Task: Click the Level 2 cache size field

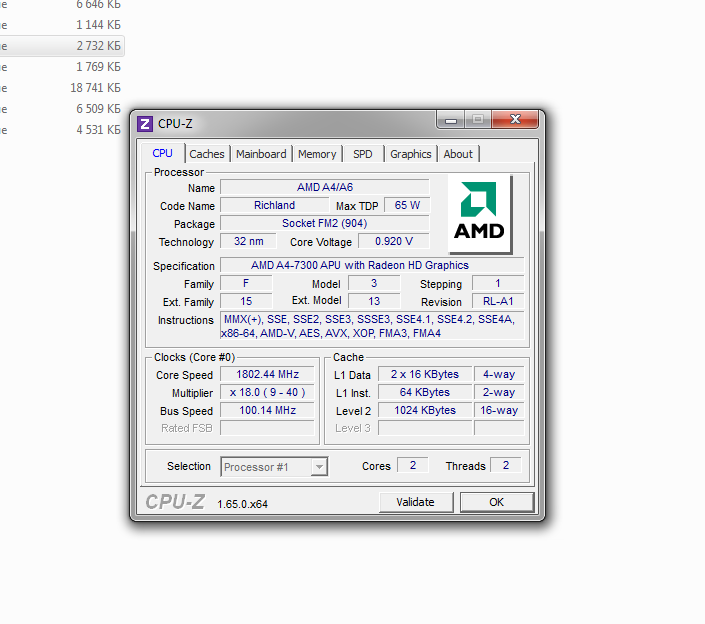Action: (425, 410)
